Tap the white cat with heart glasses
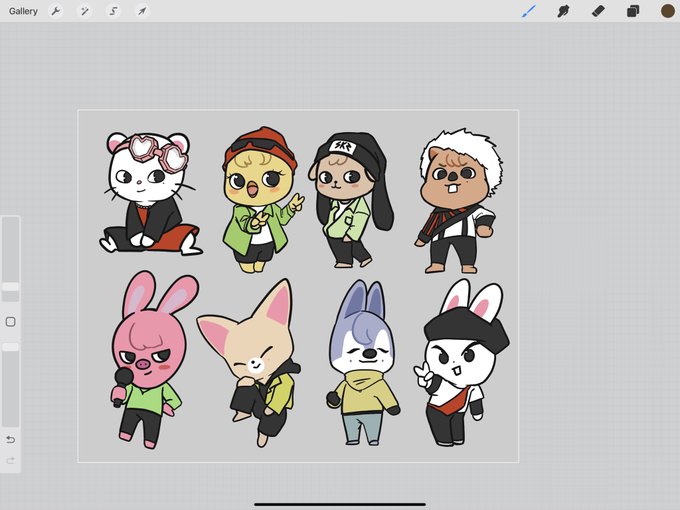 [150, 193]
